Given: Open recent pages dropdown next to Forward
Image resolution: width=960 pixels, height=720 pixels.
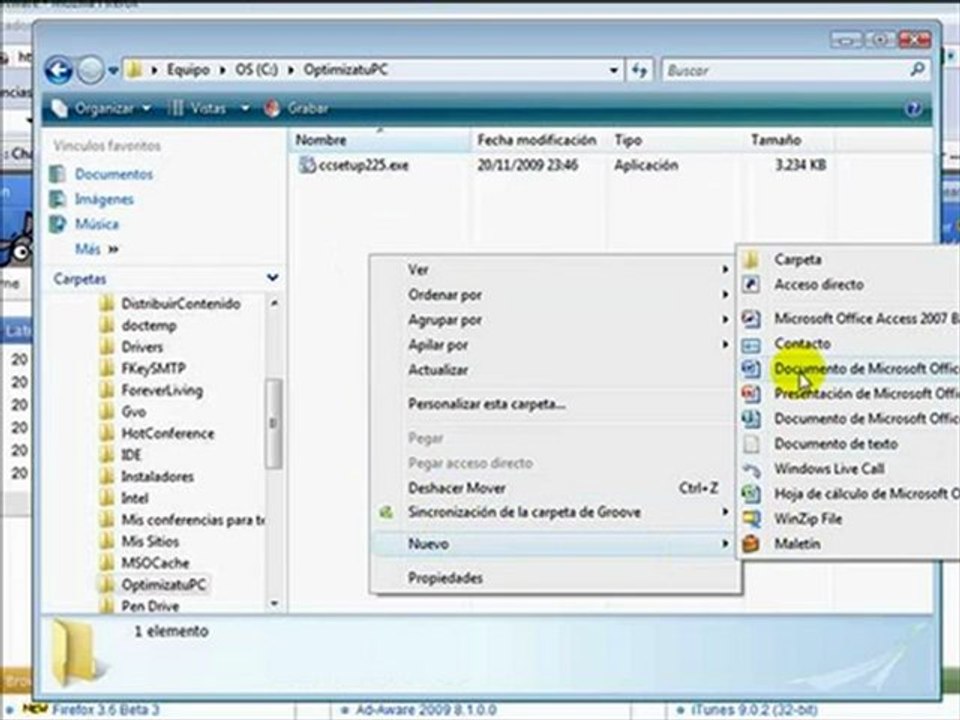Looking at the screenshot, I should click(113, 71).
